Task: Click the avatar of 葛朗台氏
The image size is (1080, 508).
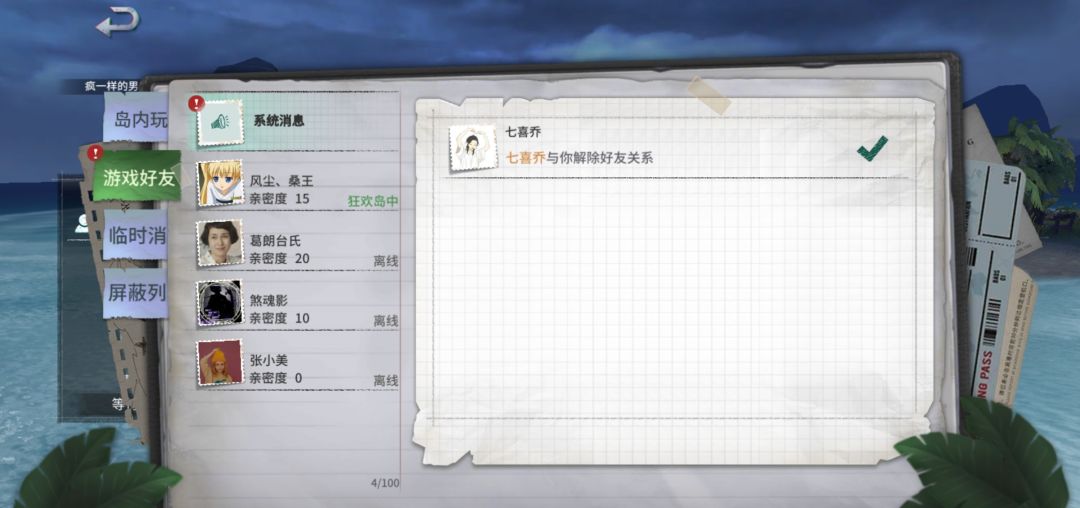Action: (x=220, y=243)
